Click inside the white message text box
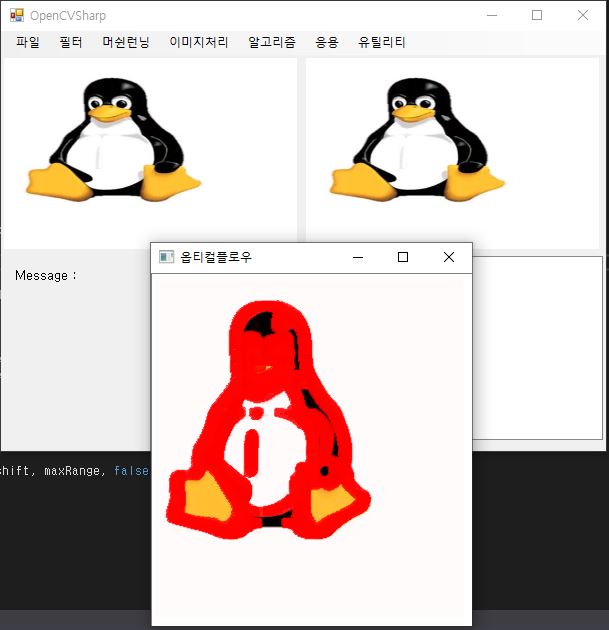Viewport: 609px width, 630px height. click(537, 348)
